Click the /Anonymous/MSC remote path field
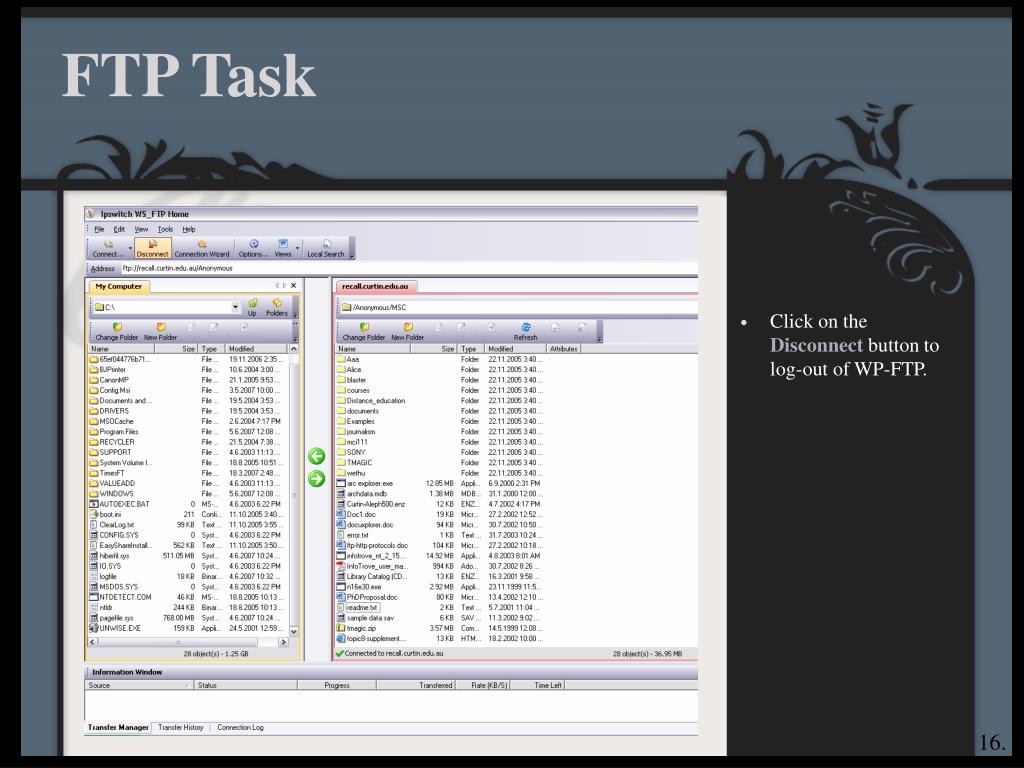Viewport: 1024px width, 768px height. point(519,307)
